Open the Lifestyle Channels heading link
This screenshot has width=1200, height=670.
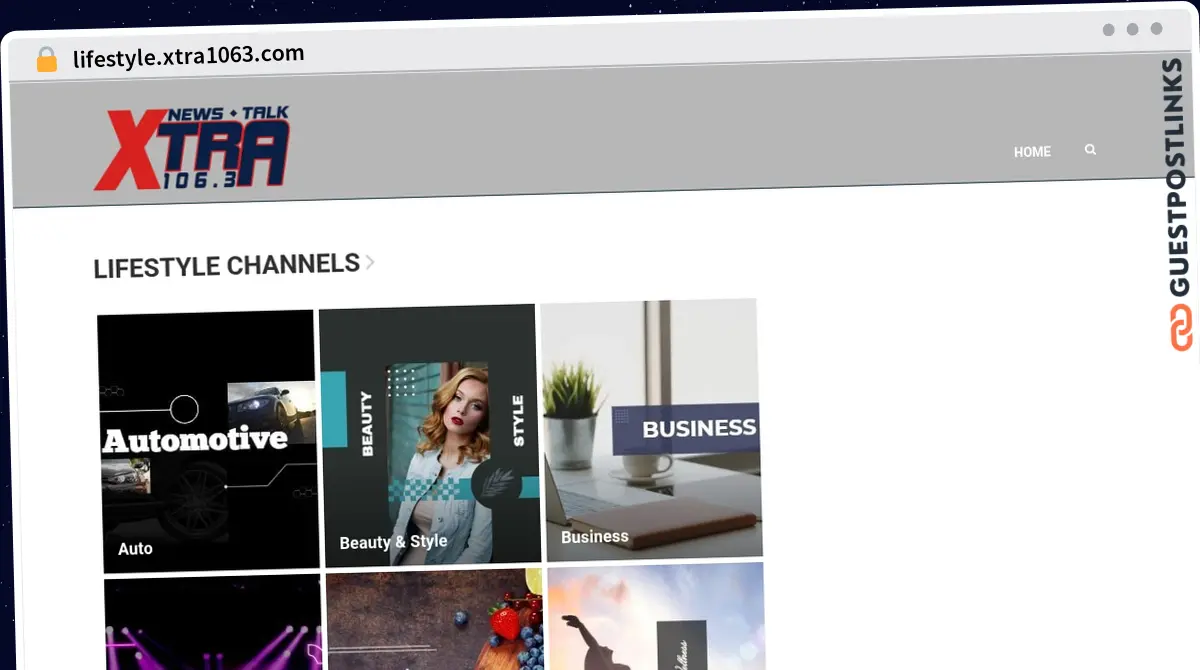coord(226,266)
